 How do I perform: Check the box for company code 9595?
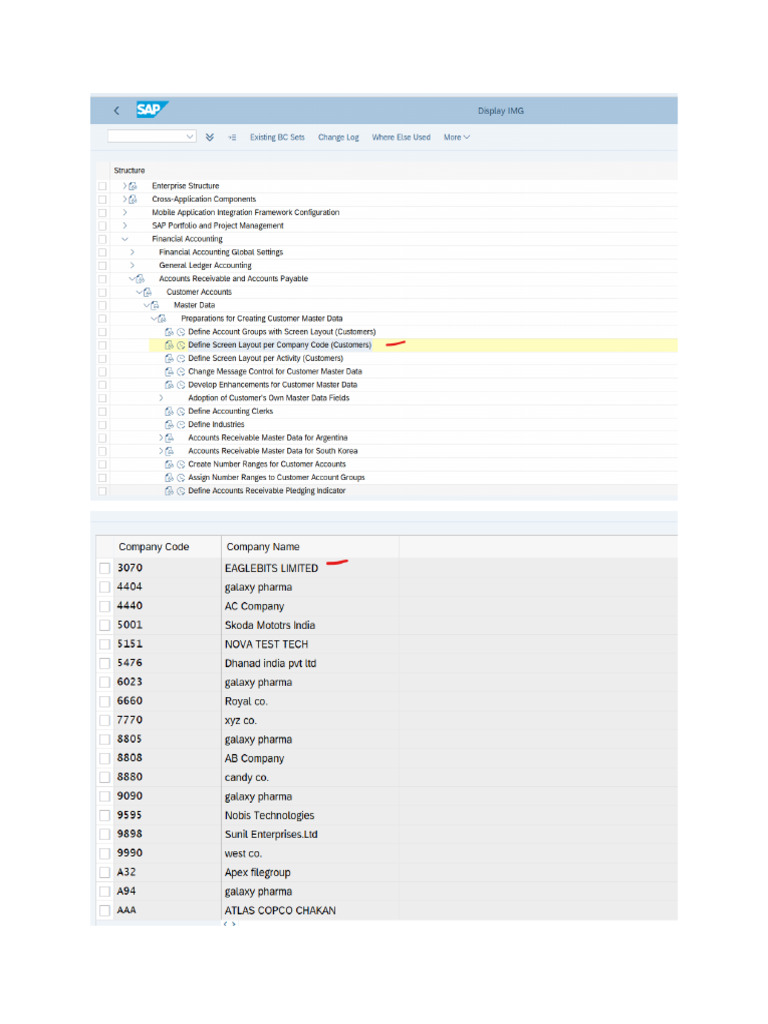pos(104,816)
